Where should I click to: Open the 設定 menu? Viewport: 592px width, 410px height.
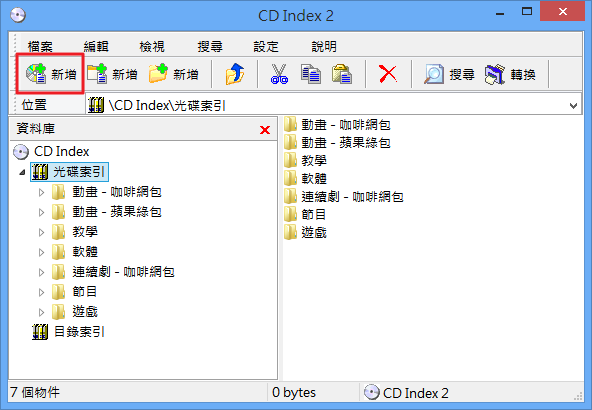pos(266,47)
